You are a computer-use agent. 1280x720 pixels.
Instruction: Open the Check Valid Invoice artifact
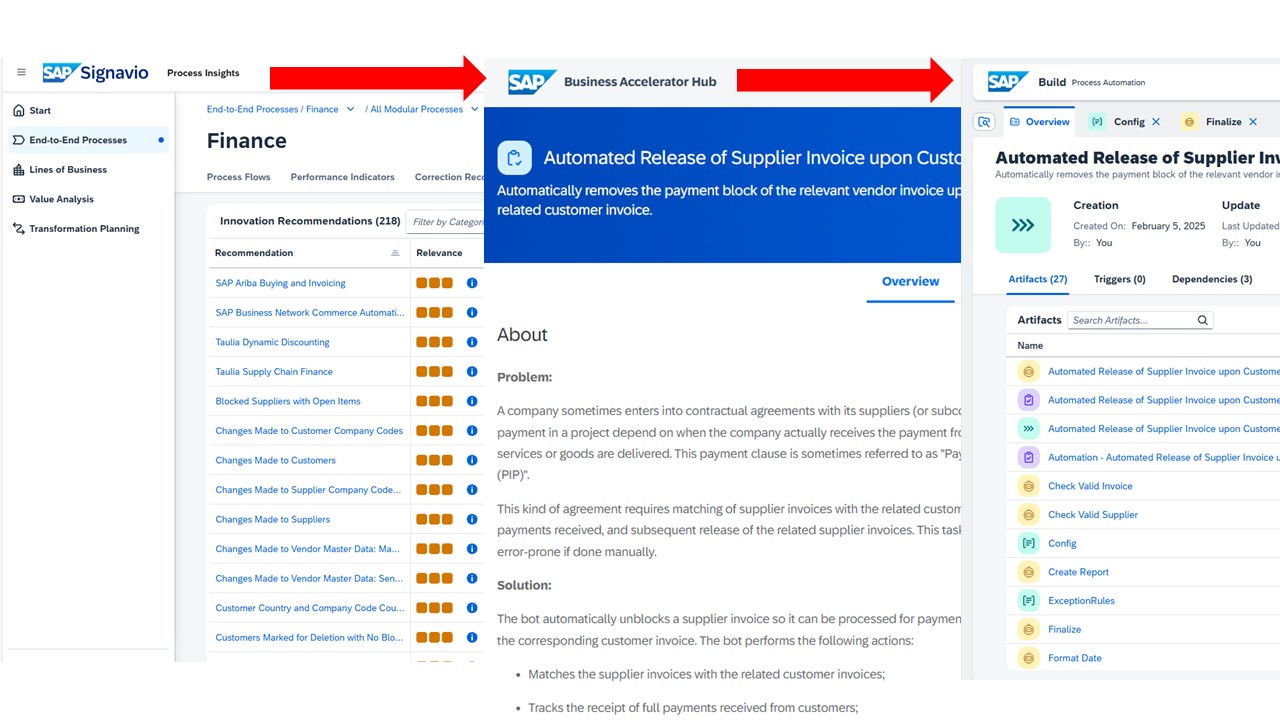click(1090, 485)
